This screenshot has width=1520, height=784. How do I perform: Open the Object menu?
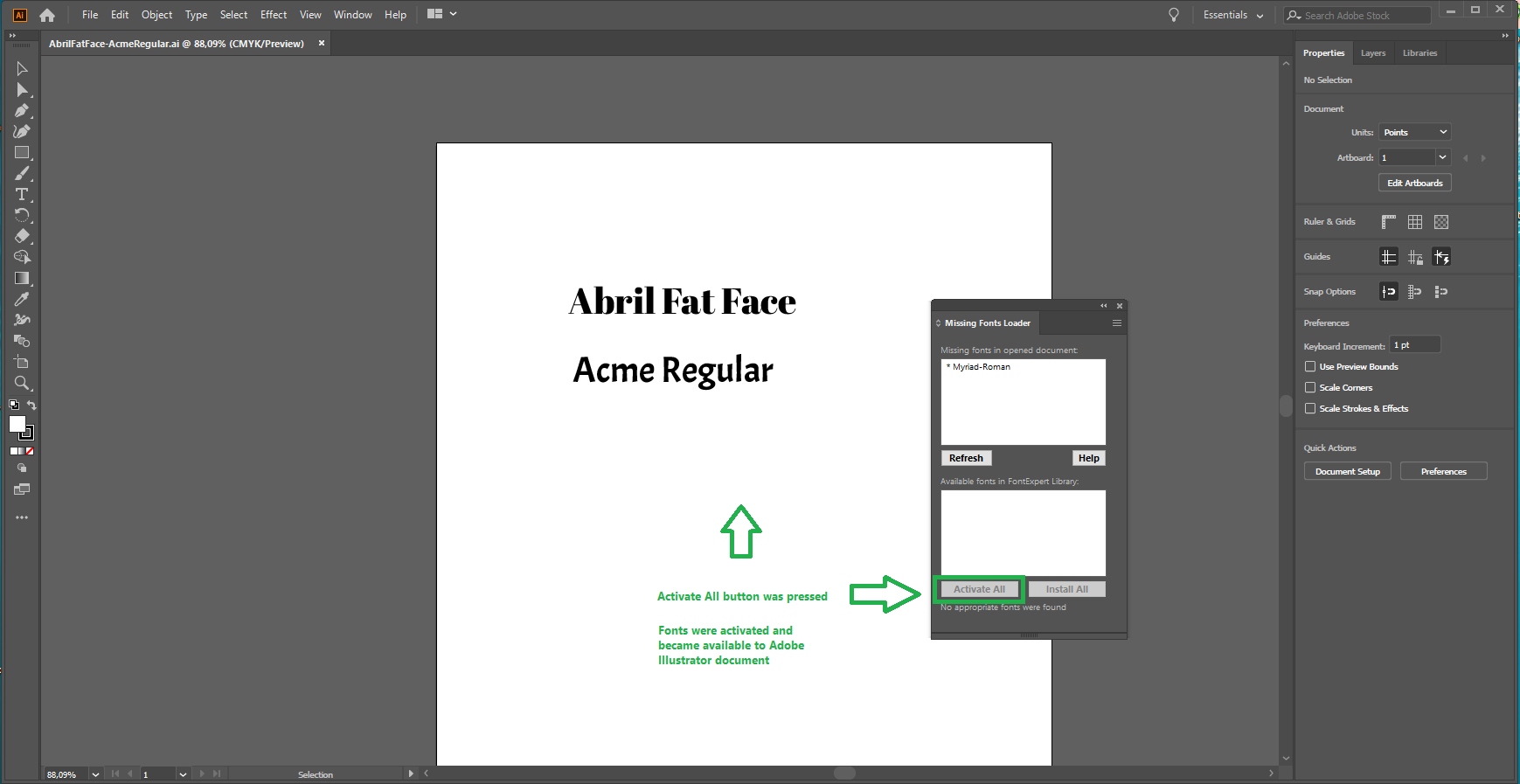tap(157, 15)
